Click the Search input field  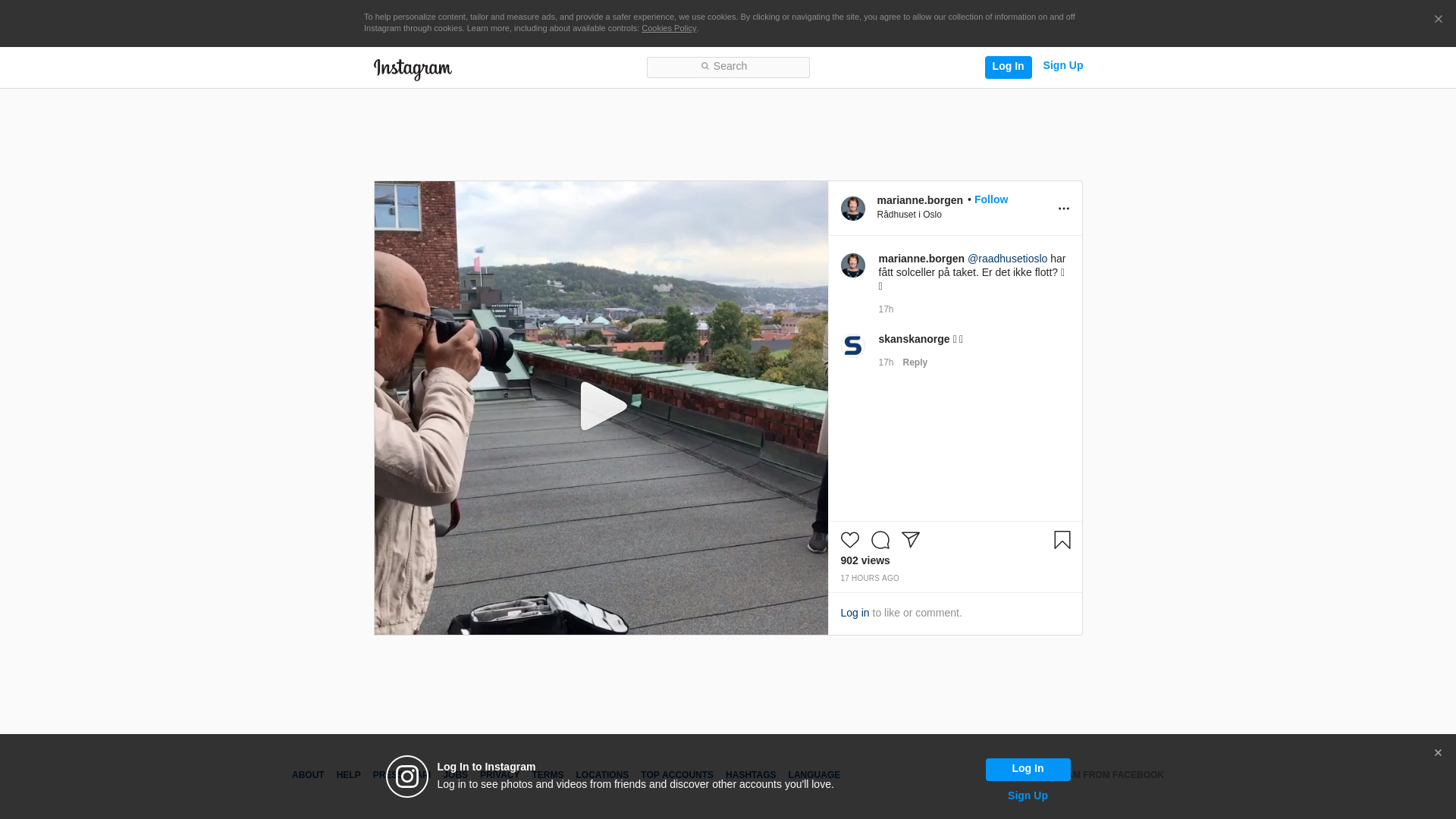pos(728,67)
